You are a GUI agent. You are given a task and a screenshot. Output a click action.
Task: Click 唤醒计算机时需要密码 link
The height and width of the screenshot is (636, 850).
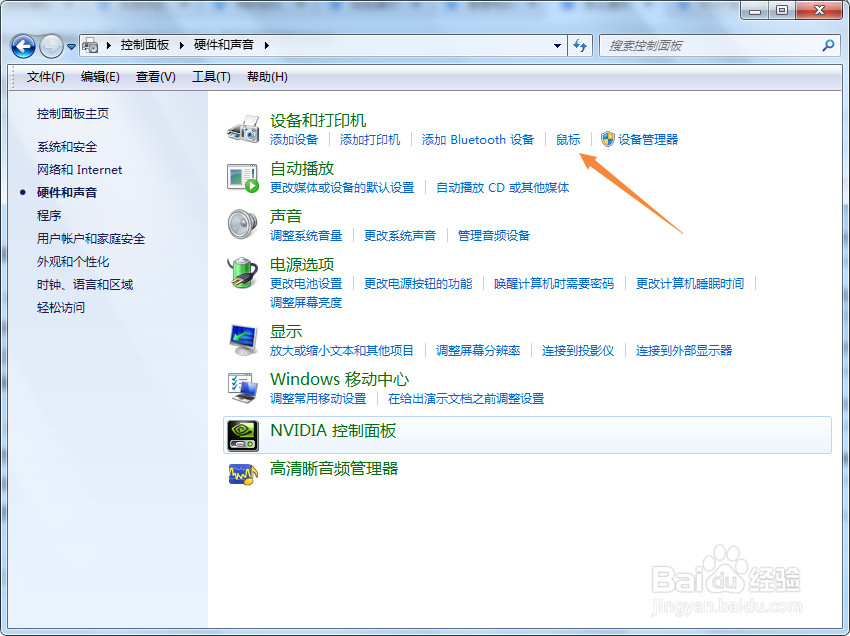[x=553, y=284]
